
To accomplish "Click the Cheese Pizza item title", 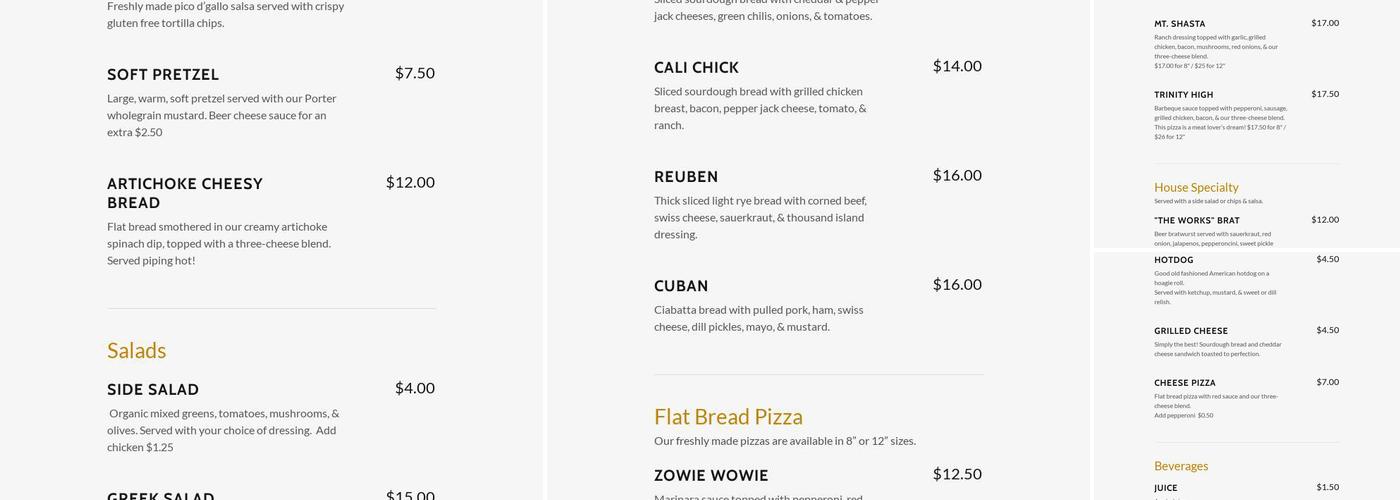I will coord(1184,383).
